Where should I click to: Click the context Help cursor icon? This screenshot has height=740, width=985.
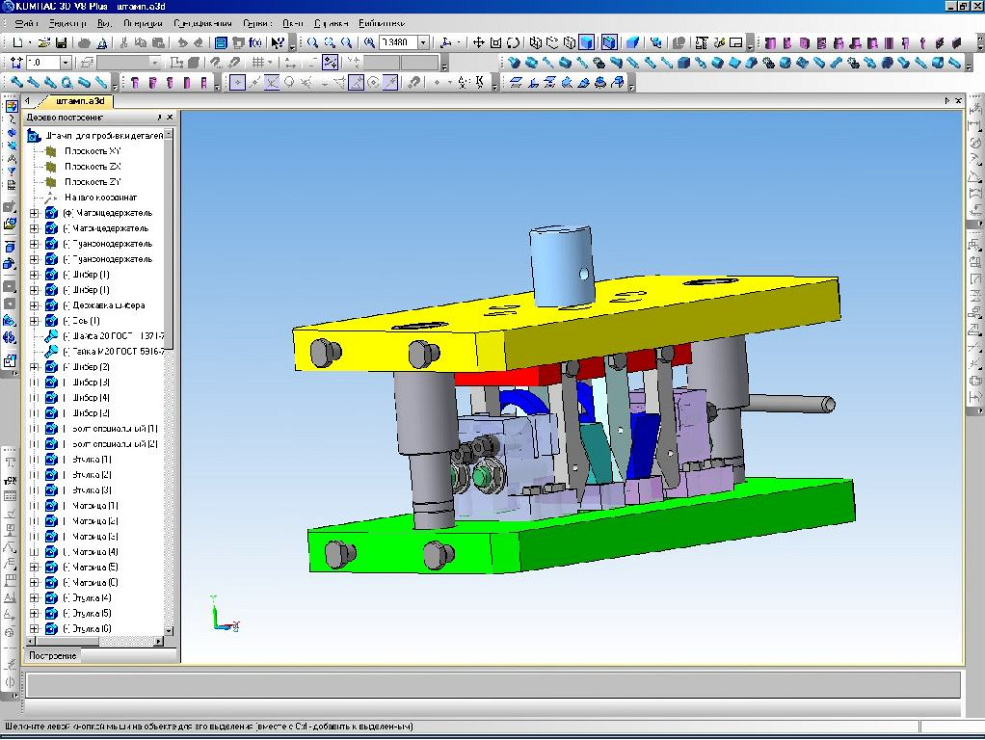[x=277, y=43]
